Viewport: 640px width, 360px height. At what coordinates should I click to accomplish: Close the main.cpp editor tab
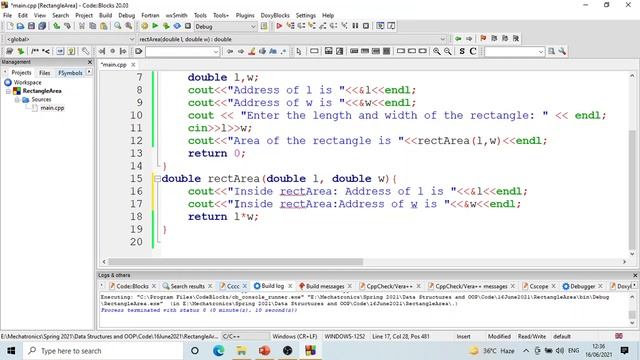[133, 65]
